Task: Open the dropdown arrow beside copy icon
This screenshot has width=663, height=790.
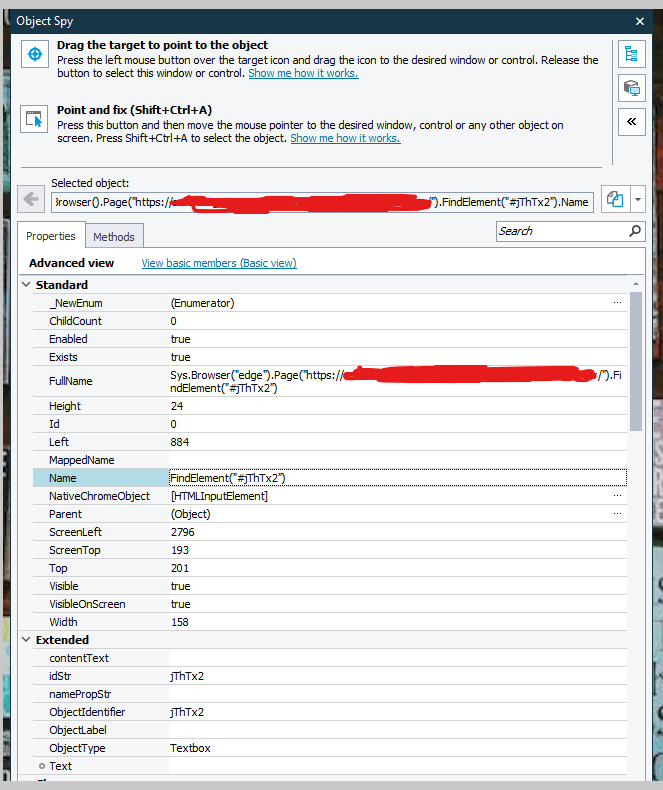Action: [x=638, y=199]
